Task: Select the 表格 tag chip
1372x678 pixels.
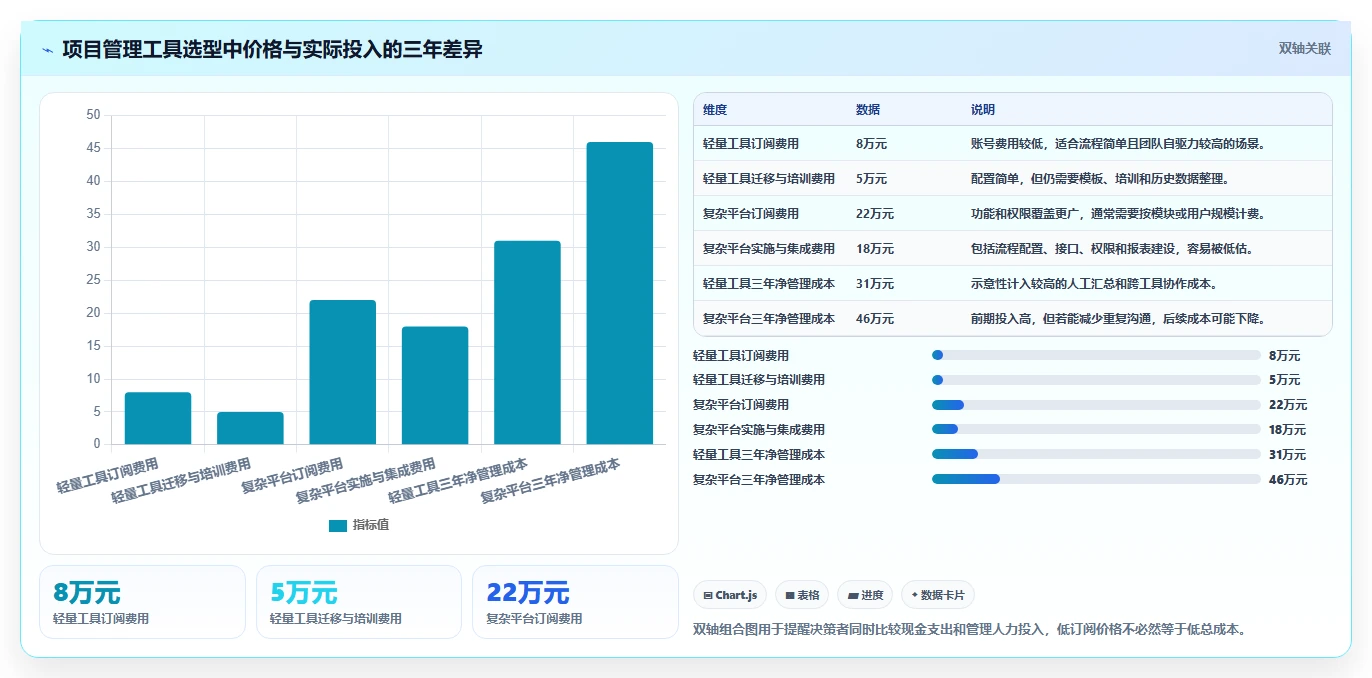Action: click(802, 595)
